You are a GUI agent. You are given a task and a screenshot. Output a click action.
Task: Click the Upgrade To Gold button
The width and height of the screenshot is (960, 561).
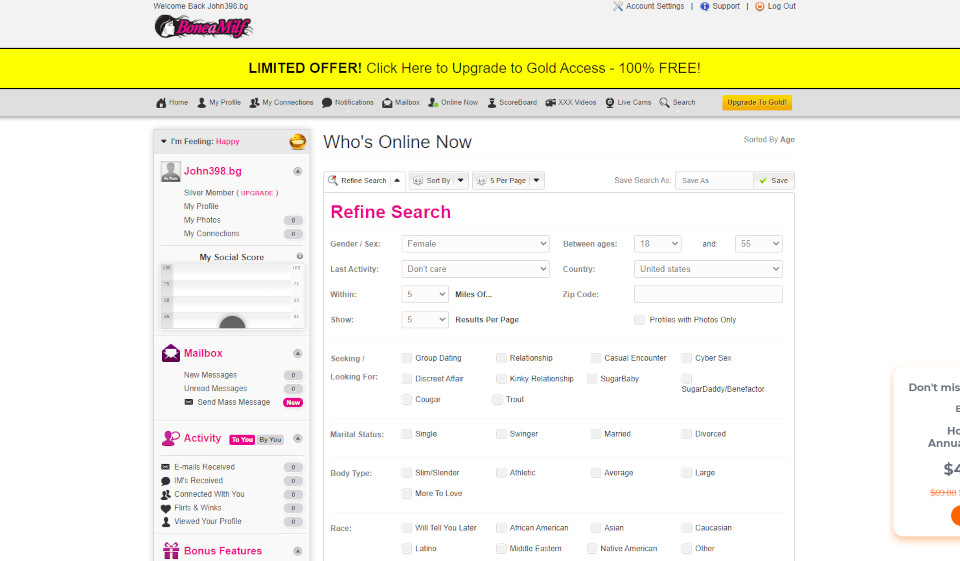[x=757, y=103]
